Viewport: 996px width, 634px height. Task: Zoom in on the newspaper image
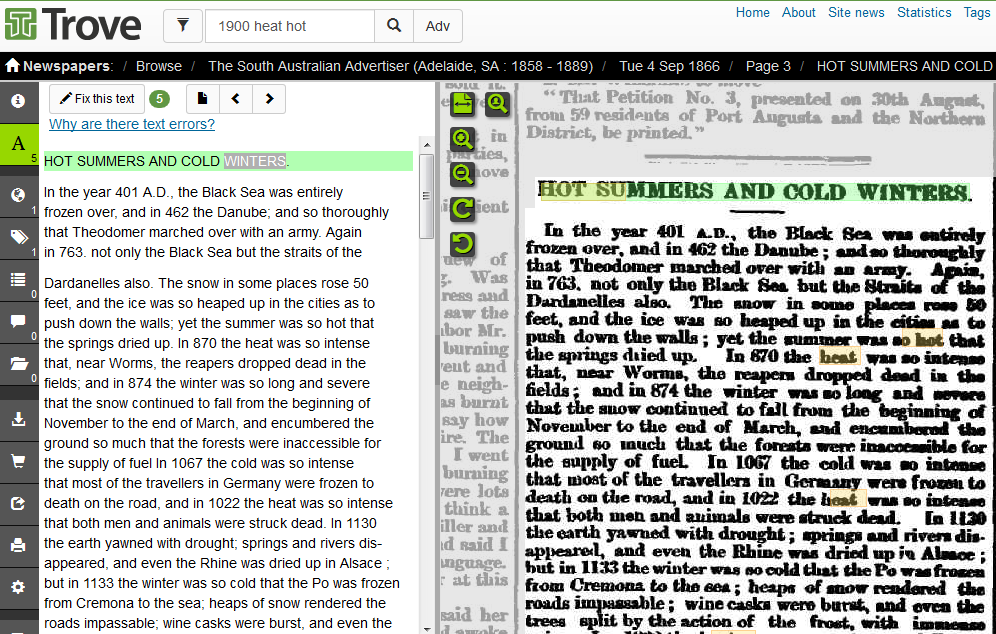click(x=462, y=139)
